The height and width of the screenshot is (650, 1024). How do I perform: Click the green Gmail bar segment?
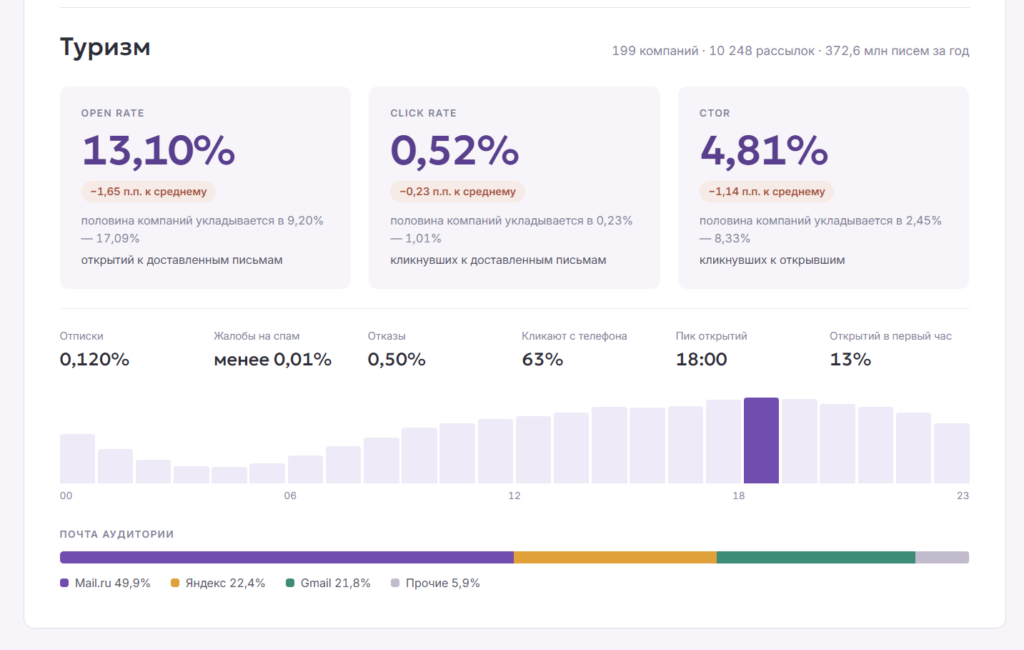(x=816, y=557)
